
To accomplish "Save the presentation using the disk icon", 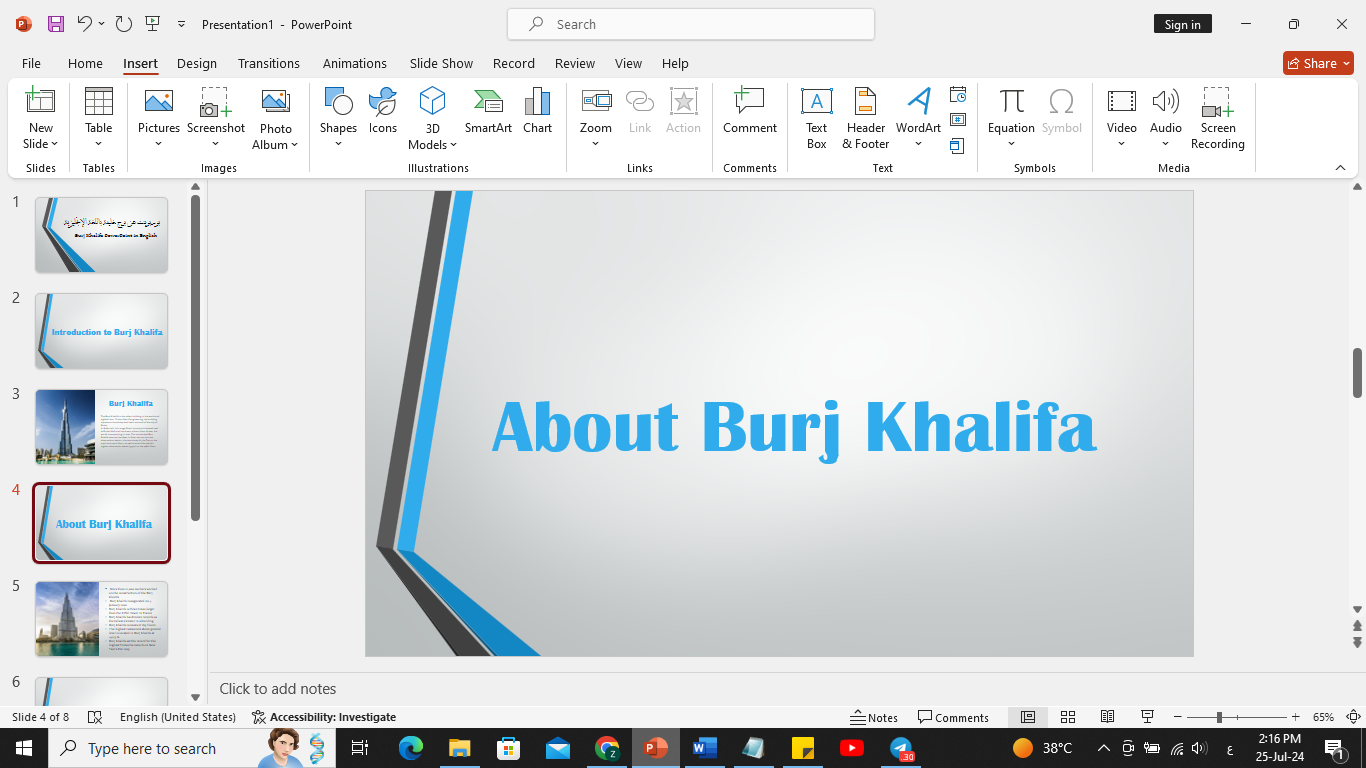I will click(56, 24).
